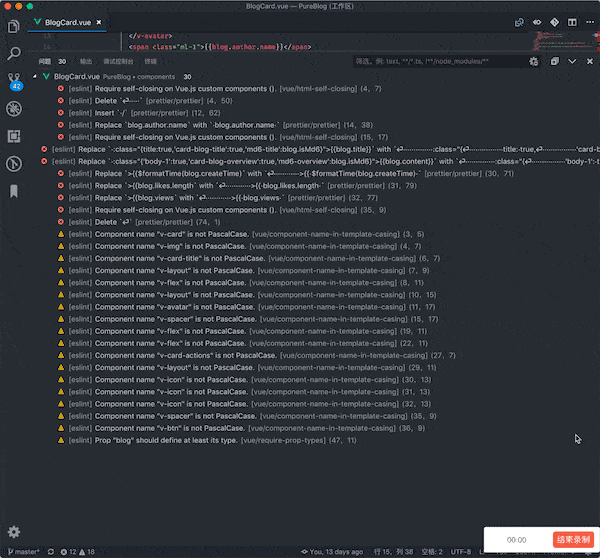
Task: Open the Search view in activity bar
Action: 14,53
